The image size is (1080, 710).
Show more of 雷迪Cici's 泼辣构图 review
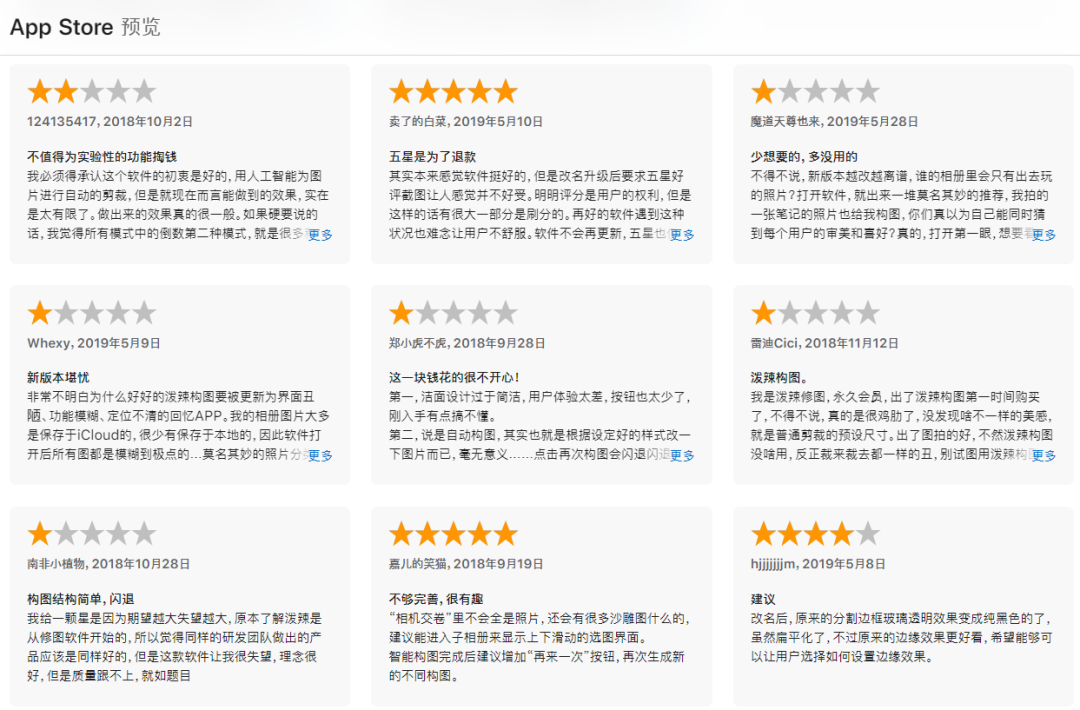click(x=1043, y=455)
